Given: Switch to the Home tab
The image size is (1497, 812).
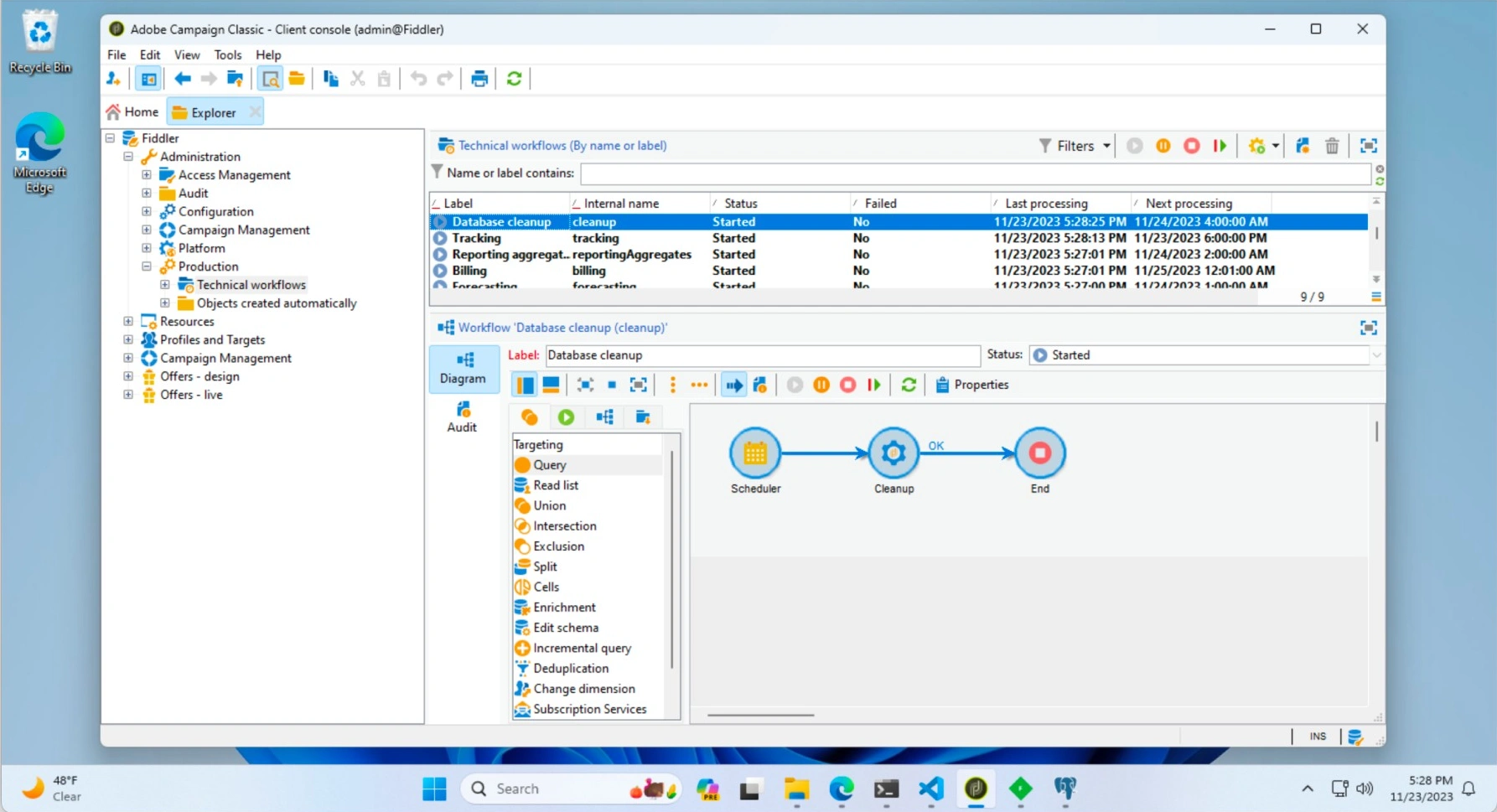Looking at the screenshot, I should coord(132,112).
